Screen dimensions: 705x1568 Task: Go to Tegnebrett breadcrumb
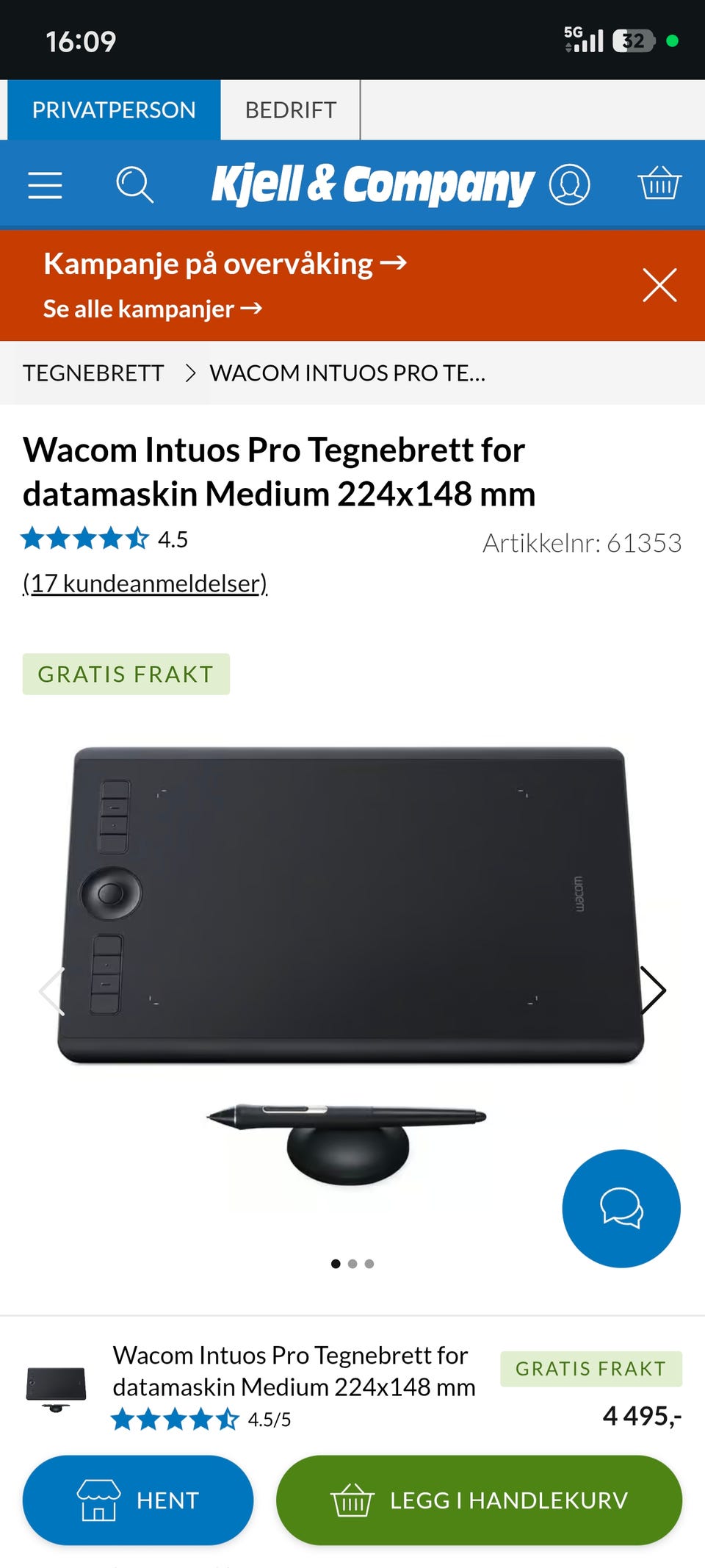tap(93, 373)
